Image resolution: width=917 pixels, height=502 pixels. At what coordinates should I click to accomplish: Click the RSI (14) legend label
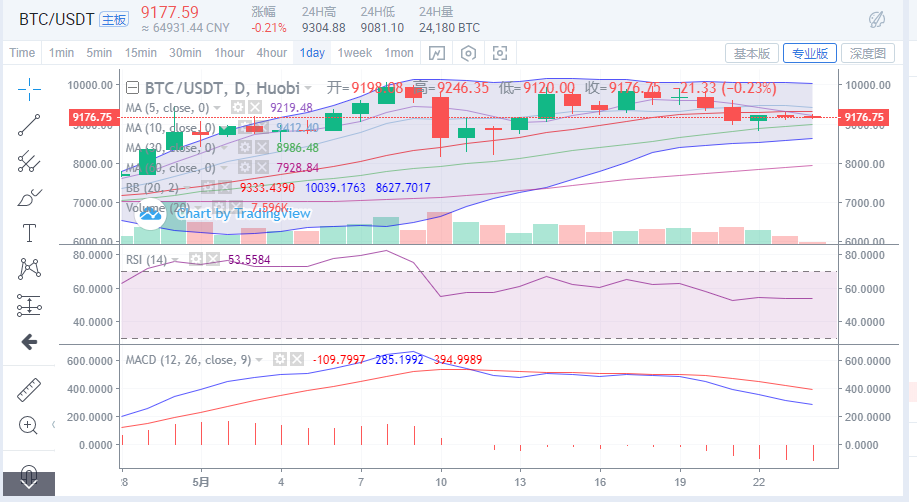[x=146, y=259]
